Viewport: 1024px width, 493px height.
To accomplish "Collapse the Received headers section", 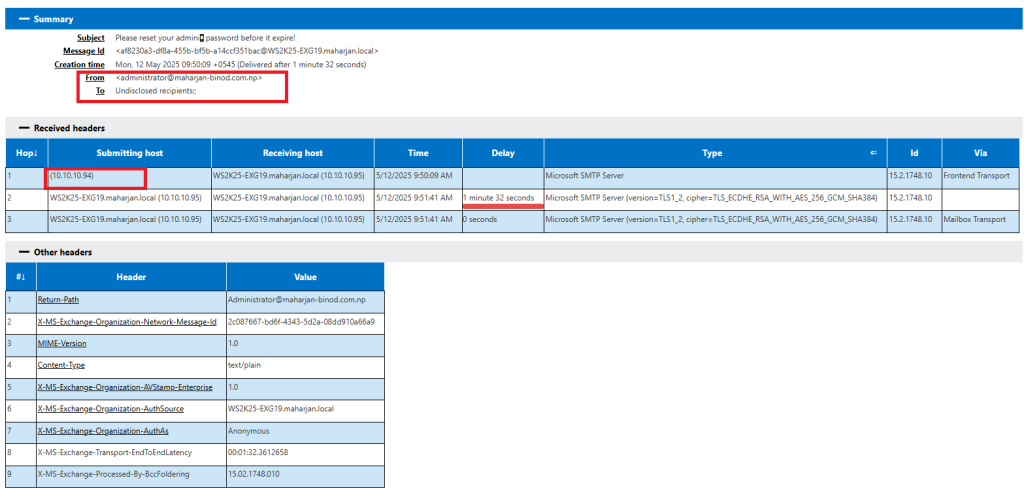I will point(24,128).
